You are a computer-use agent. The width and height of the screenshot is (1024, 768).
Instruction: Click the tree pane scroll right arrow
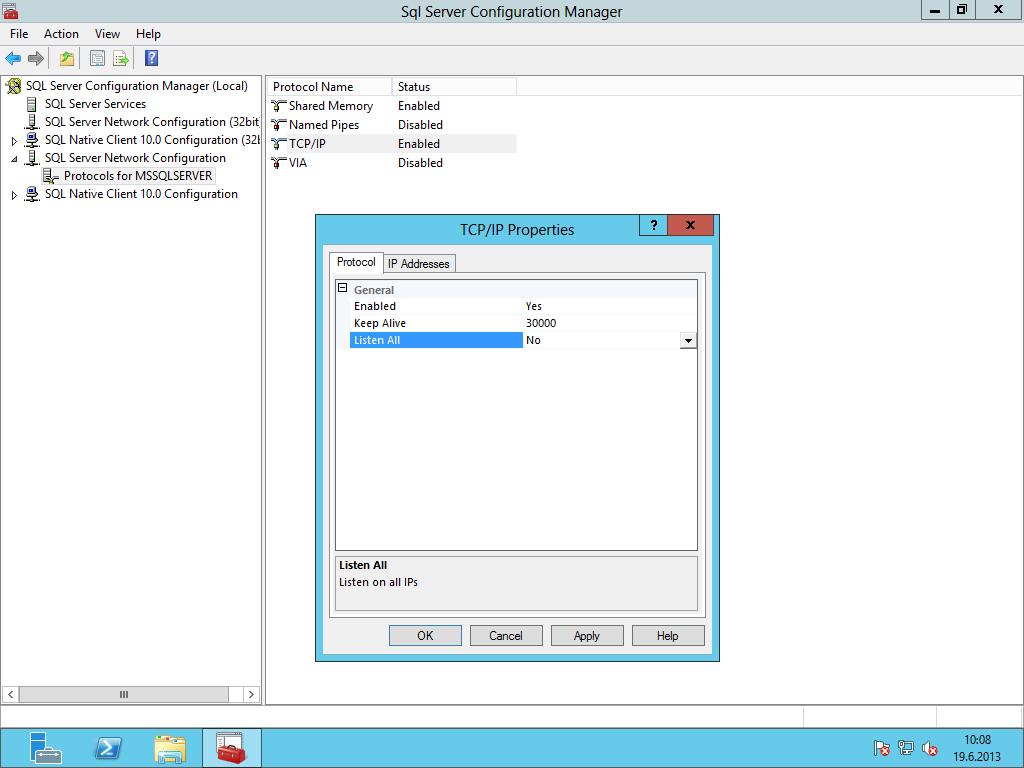click(251, 694)
